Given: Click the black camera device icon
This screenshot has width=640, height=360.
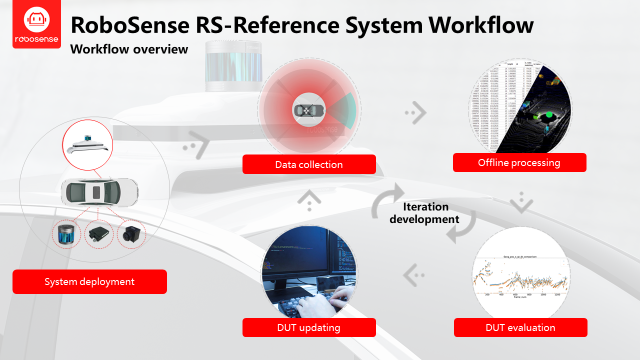Looking at the screenshot, I should click(131, 234).
